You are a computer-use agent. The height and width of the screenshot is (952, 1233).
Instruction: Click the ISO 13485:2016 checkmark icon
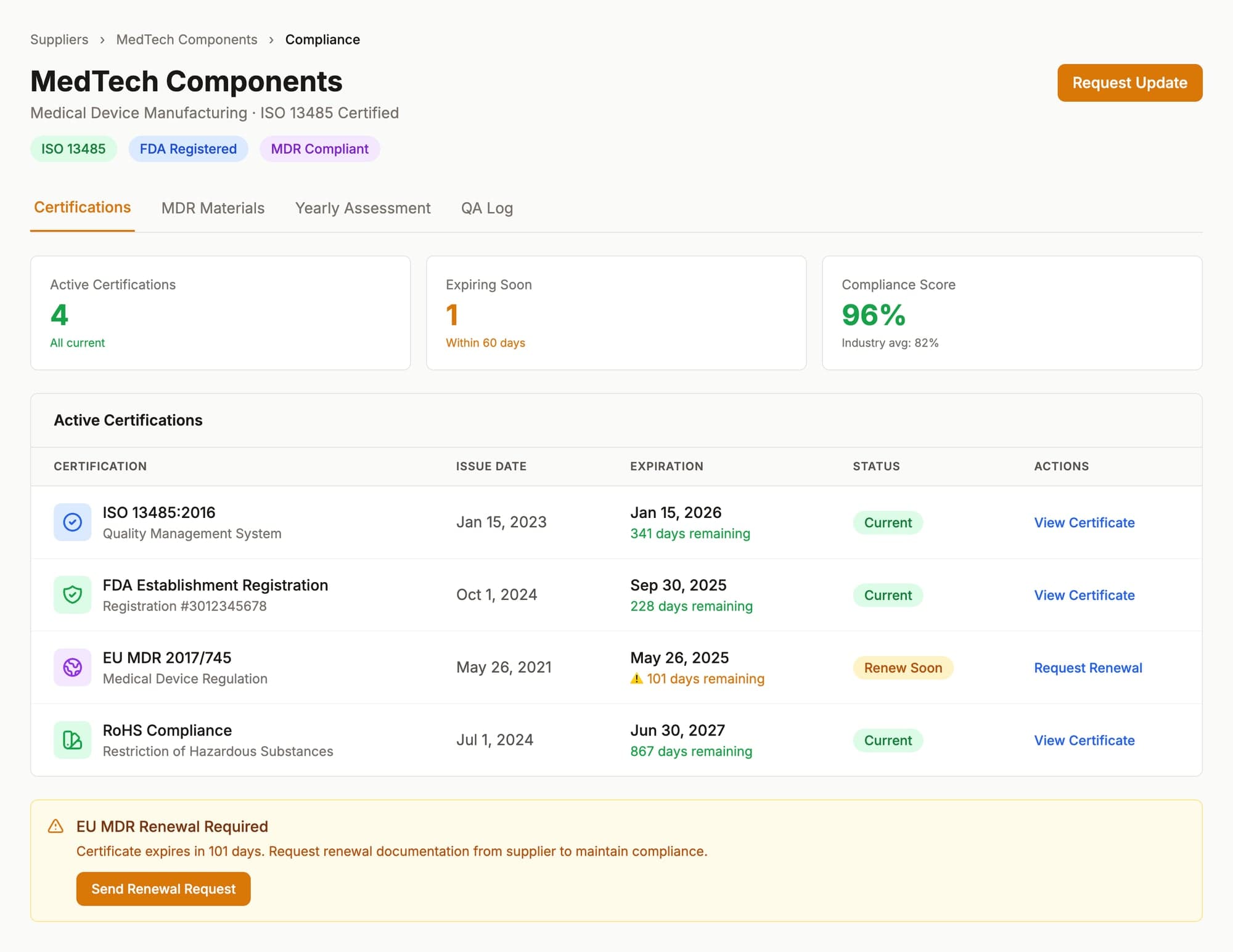(x=72, y=522)
